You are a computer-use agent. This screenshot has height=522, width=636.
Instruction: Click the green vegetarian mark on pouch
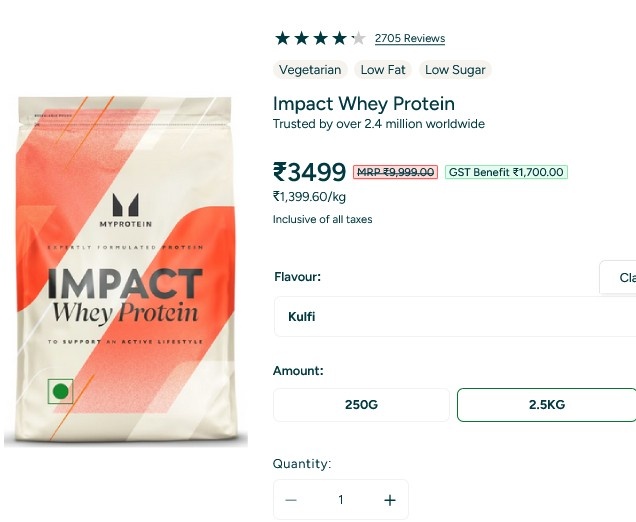click(61, 391)
